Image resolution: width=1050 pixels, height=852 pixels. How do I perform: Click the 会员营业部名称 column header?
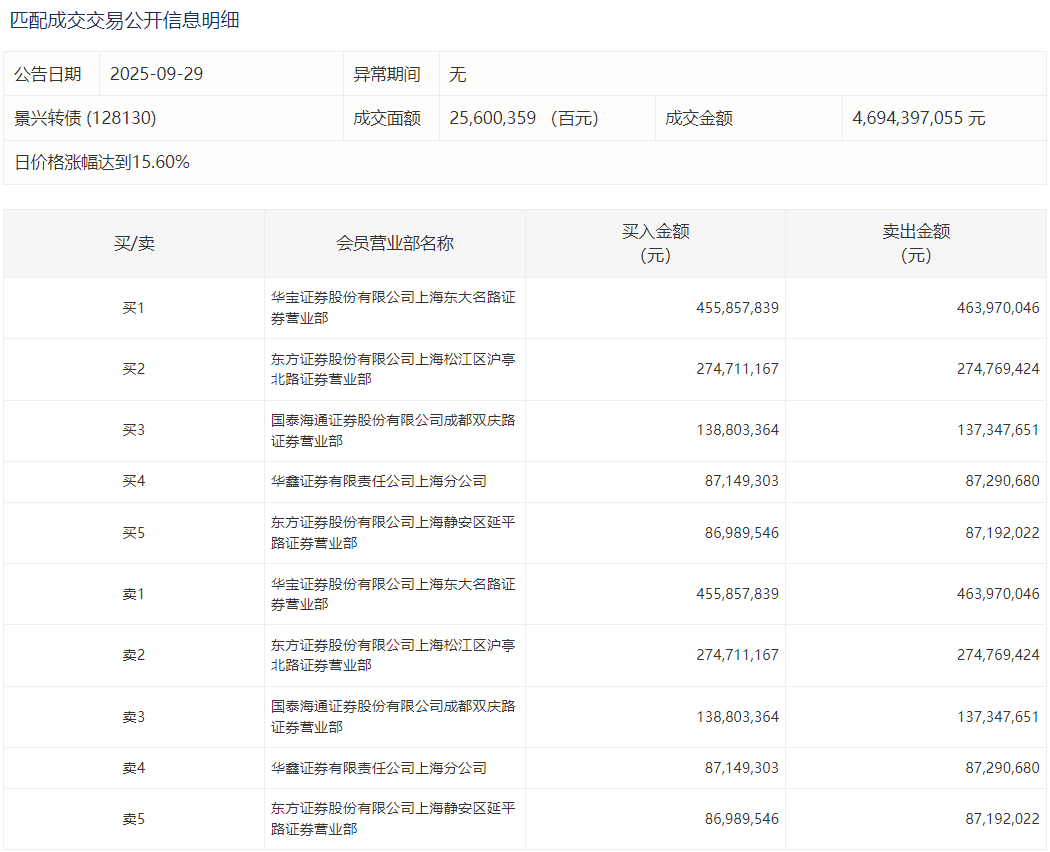[394, 243]
